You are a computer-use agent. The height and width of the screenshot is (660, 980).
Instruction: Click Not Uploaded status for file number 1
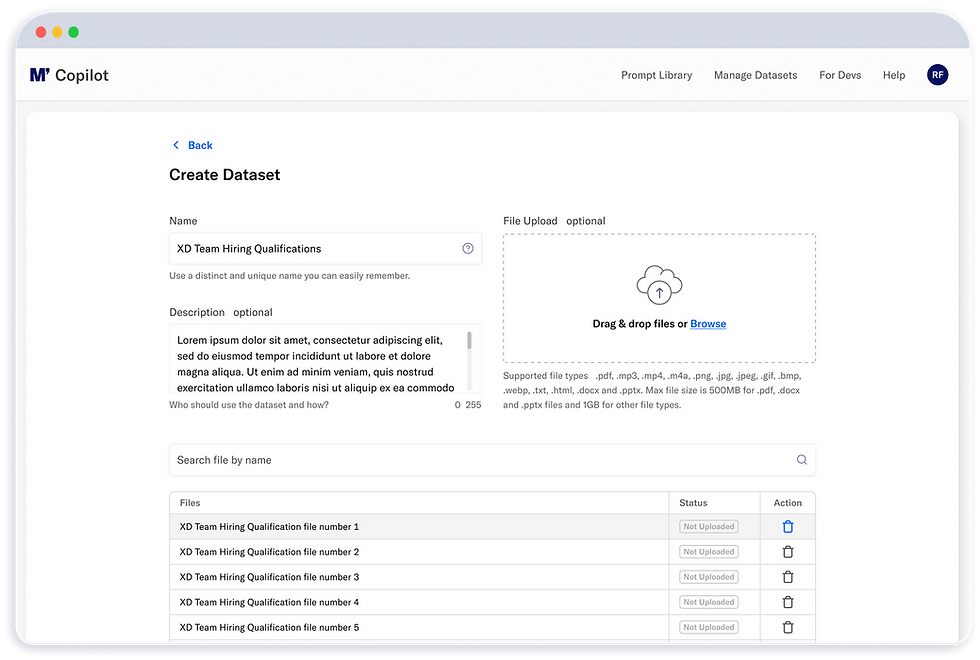pos(709,527)
